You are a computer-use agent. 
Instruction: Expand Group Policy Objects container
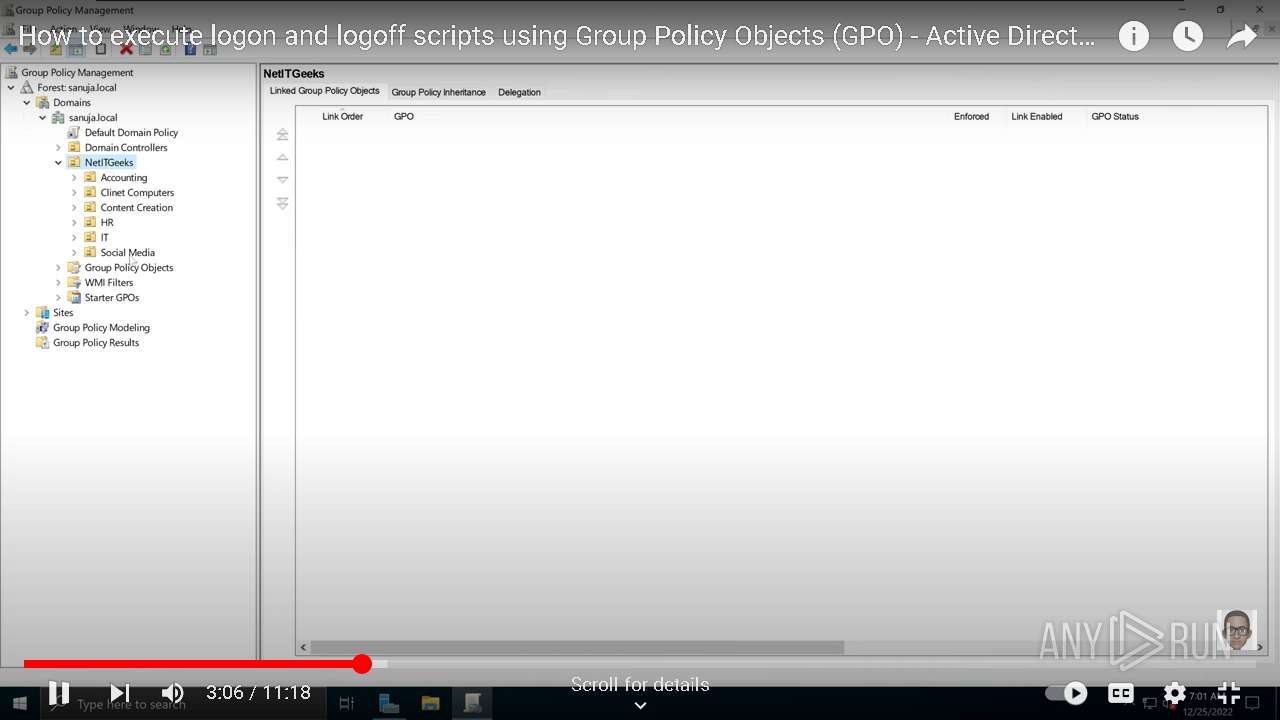pyautogui.click(x=58, y=268)
